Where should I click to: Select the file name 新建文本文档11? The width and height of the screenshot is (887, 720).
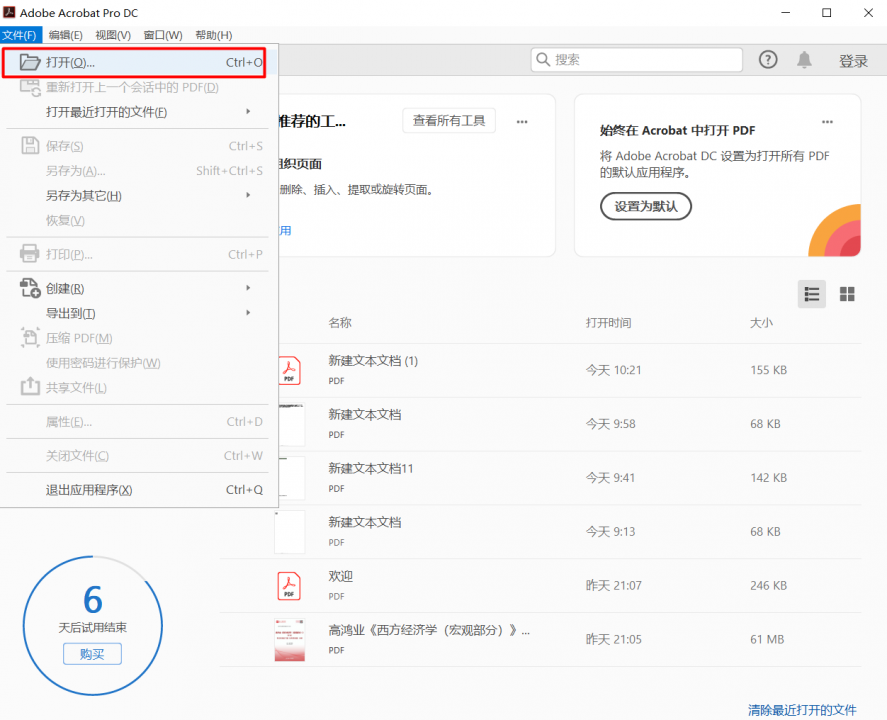click(x=371, y=468)
